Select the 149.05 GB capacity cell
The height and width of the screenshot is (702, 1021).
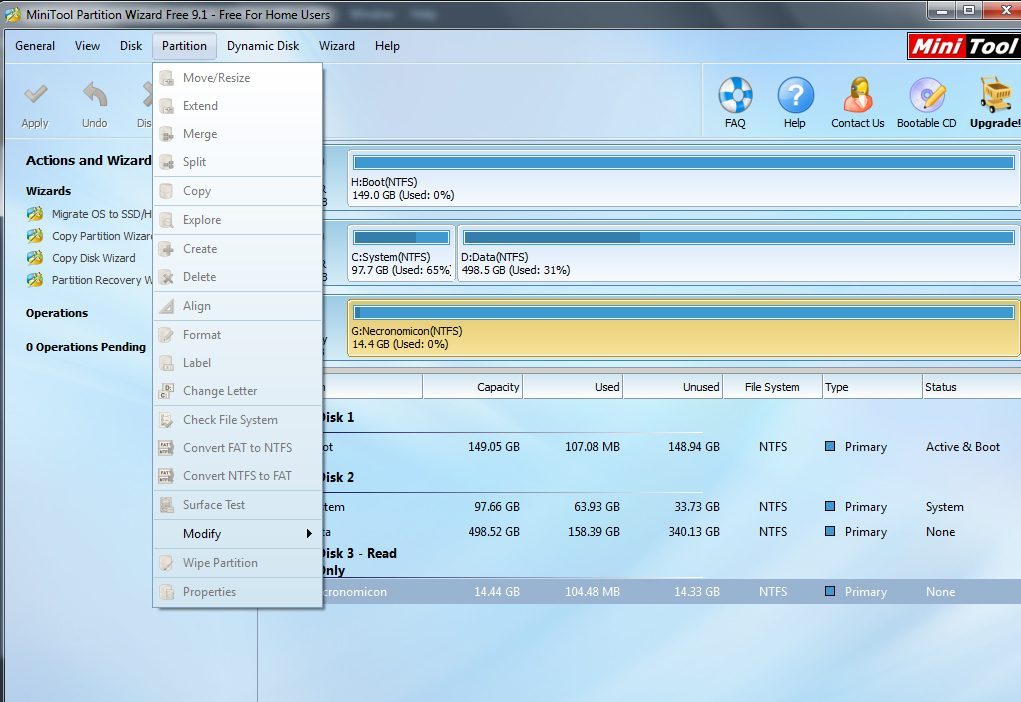coord(494,447)
